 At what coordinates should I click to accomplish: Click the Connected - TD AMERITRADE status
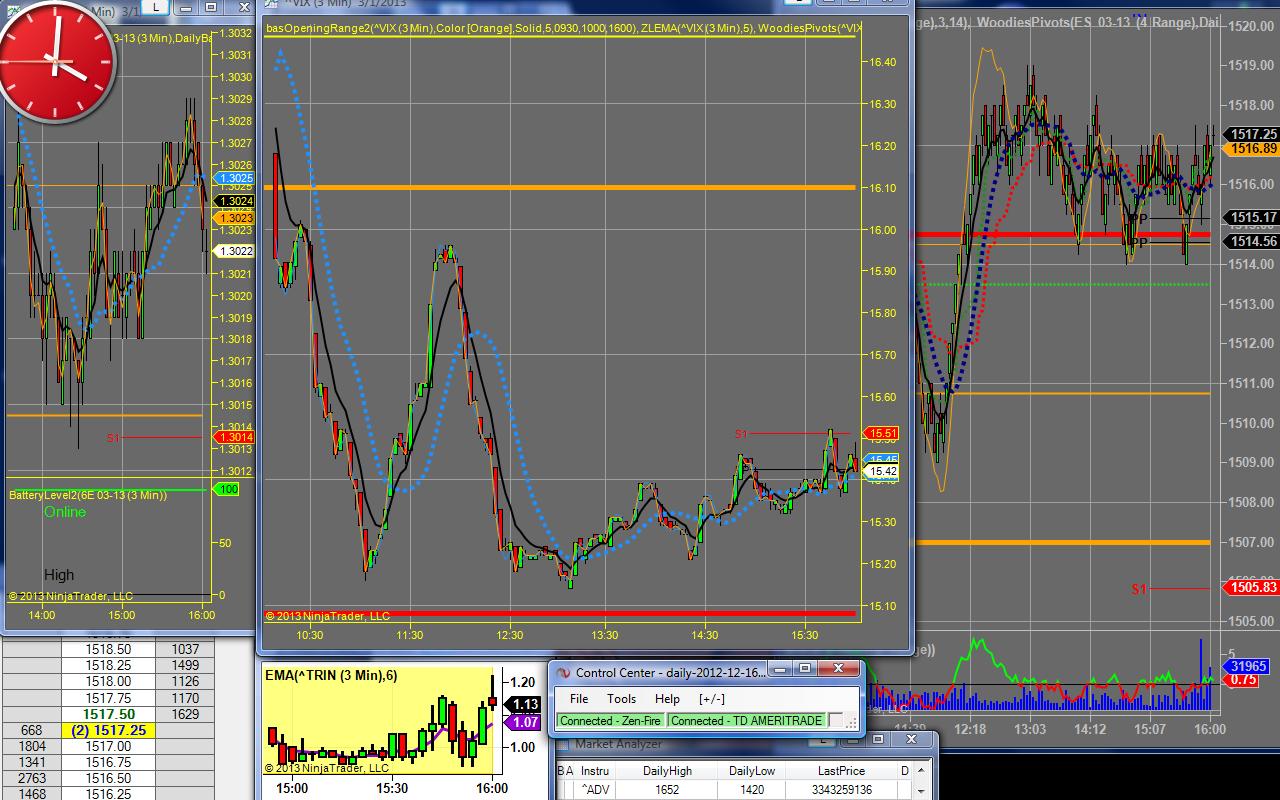746,720
